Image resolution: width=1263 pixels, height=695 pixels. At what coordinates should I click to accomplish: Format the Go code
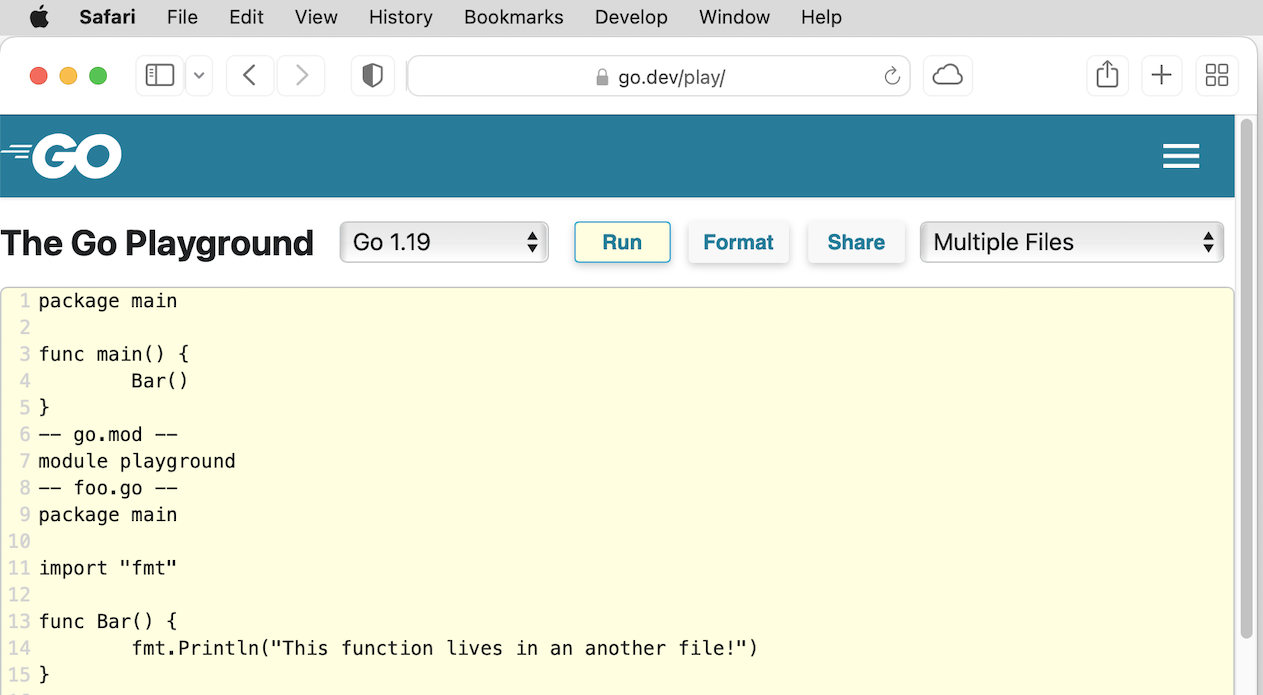click(738, 242)
